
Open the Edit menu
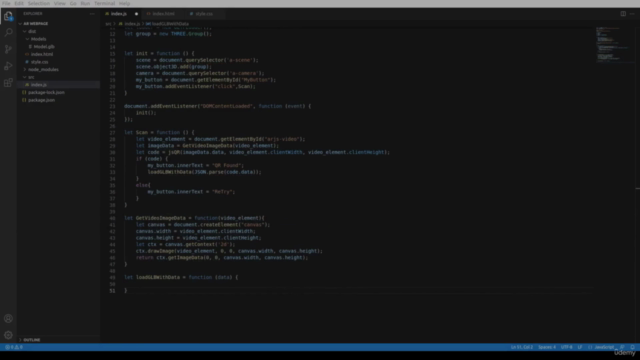click(19, 4)
